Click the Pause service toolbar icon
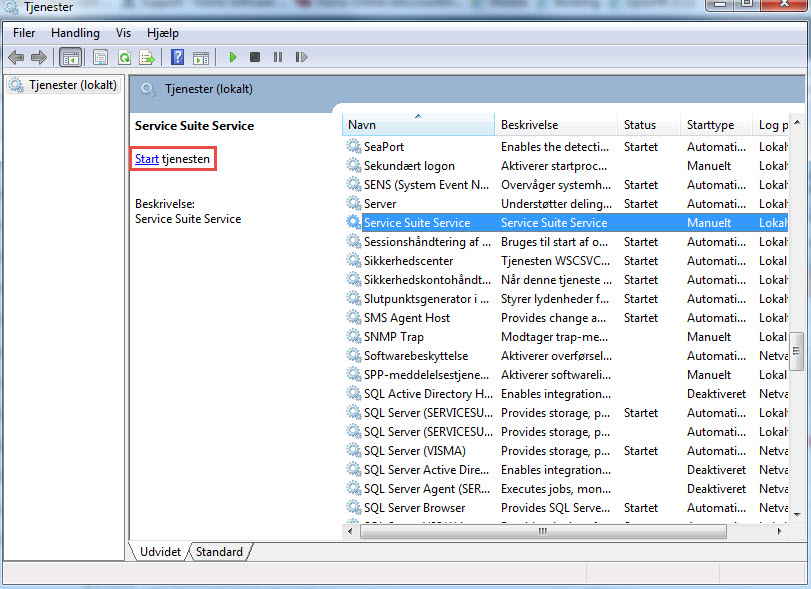Viewport: 811px width, 589px height. tap(278, 58)
